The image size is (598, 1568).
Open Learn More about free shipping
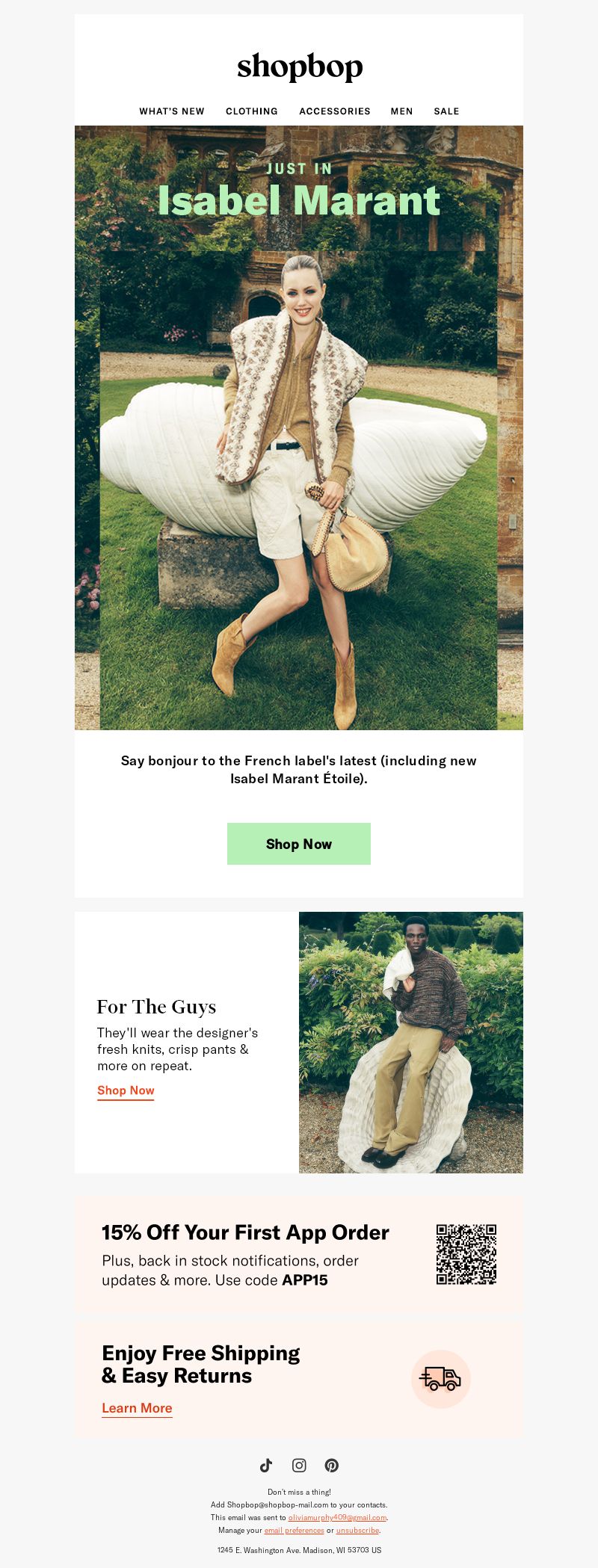(137, 1408)
